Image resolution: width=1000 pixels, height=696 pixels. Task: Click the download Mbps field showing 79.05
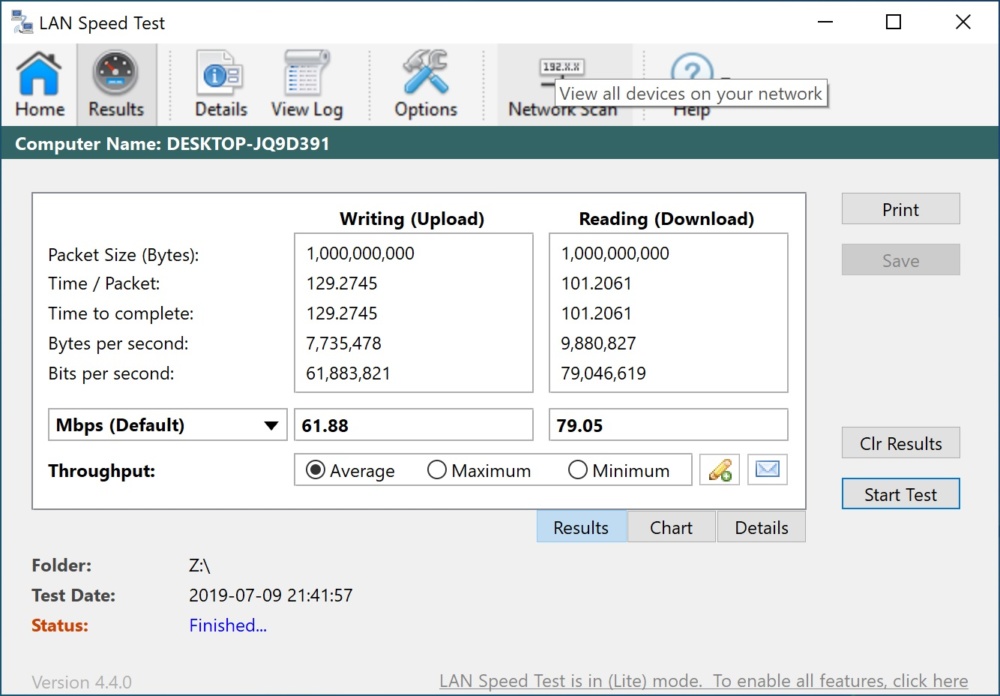(668, 425)
